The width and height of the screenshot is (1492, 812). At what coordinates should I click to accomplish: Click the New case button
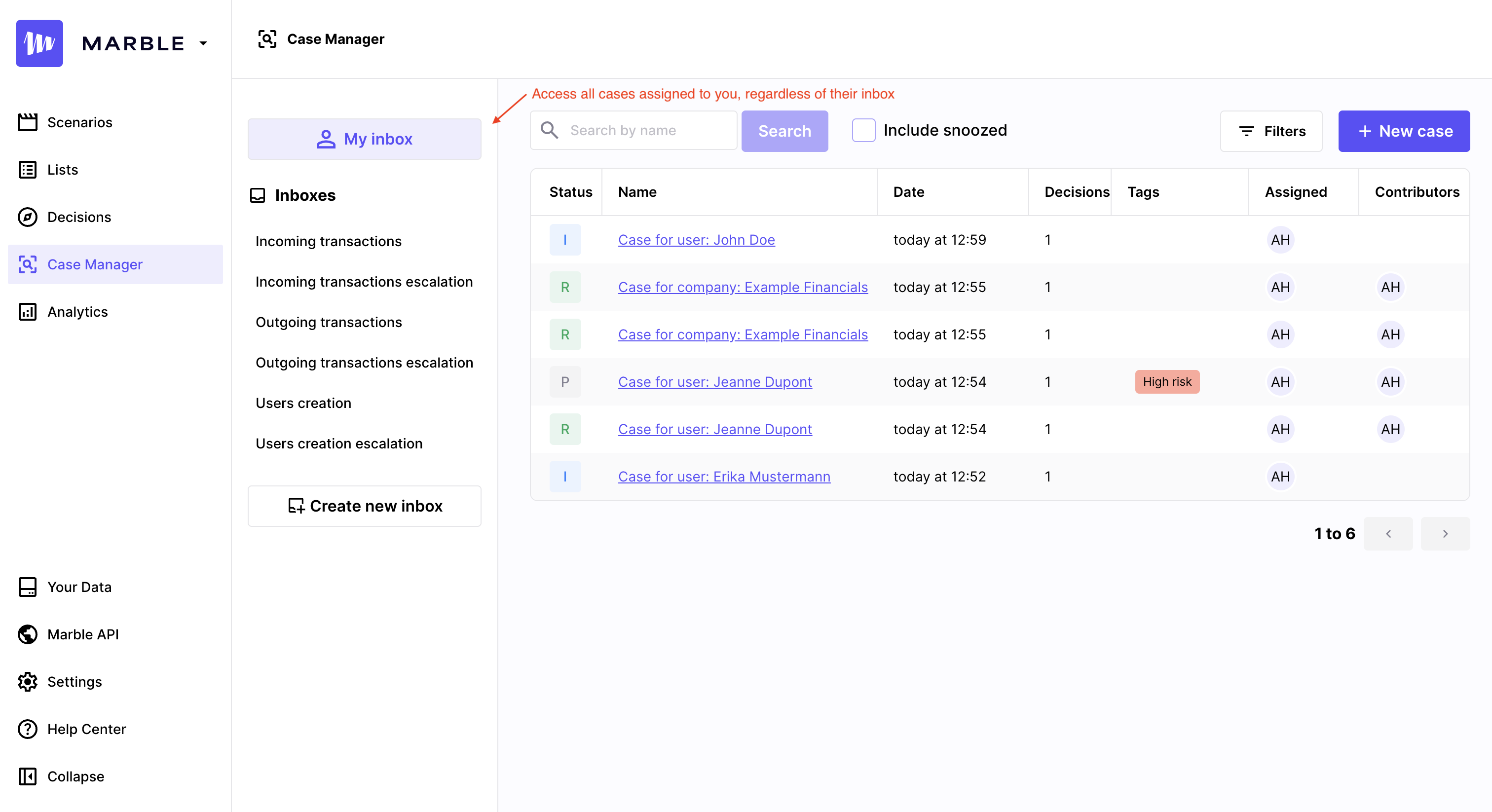(x=1403, y=132)
